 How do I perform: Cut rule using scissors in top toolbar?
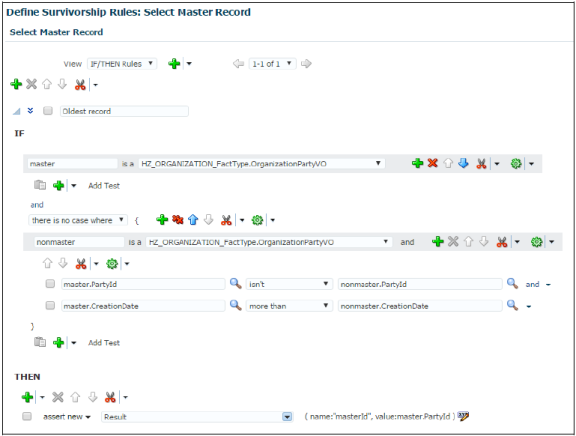(x=80, y=85)
